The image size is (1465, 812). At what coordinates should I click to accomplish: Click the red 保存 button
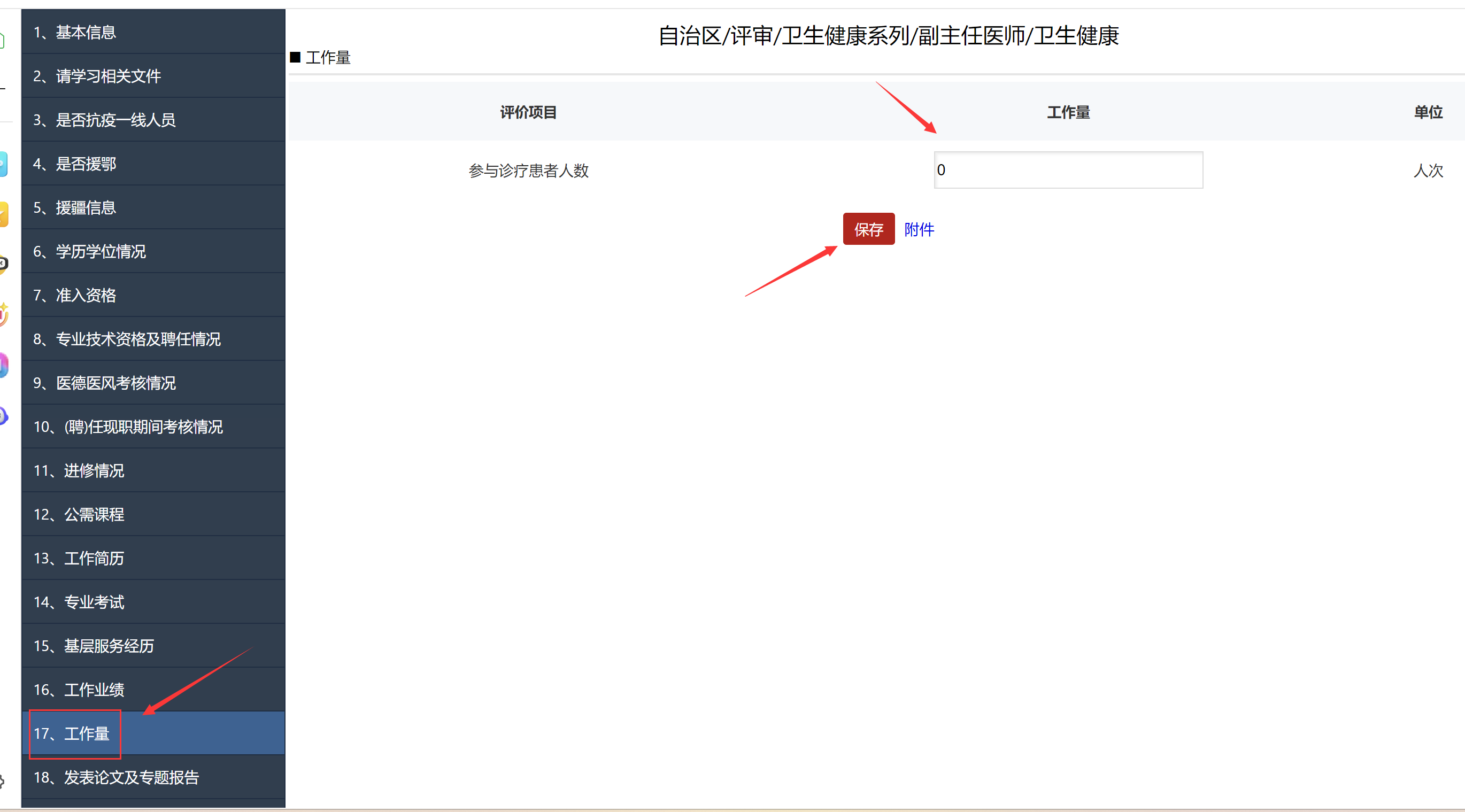coord(868,229)
